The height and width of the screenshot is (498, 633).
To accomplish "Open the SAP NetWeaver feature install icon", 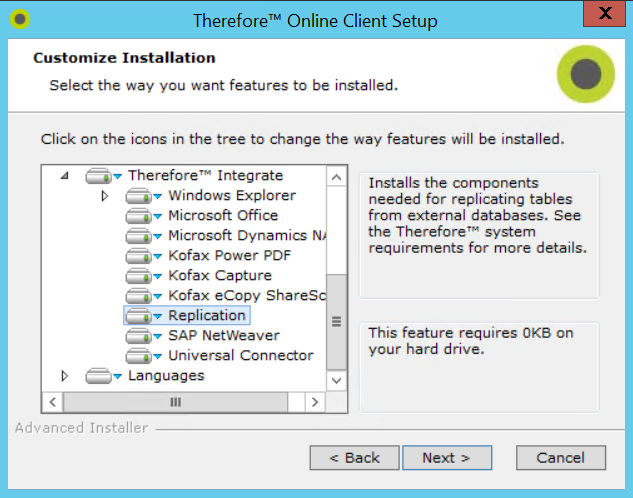I will [142, 336].
